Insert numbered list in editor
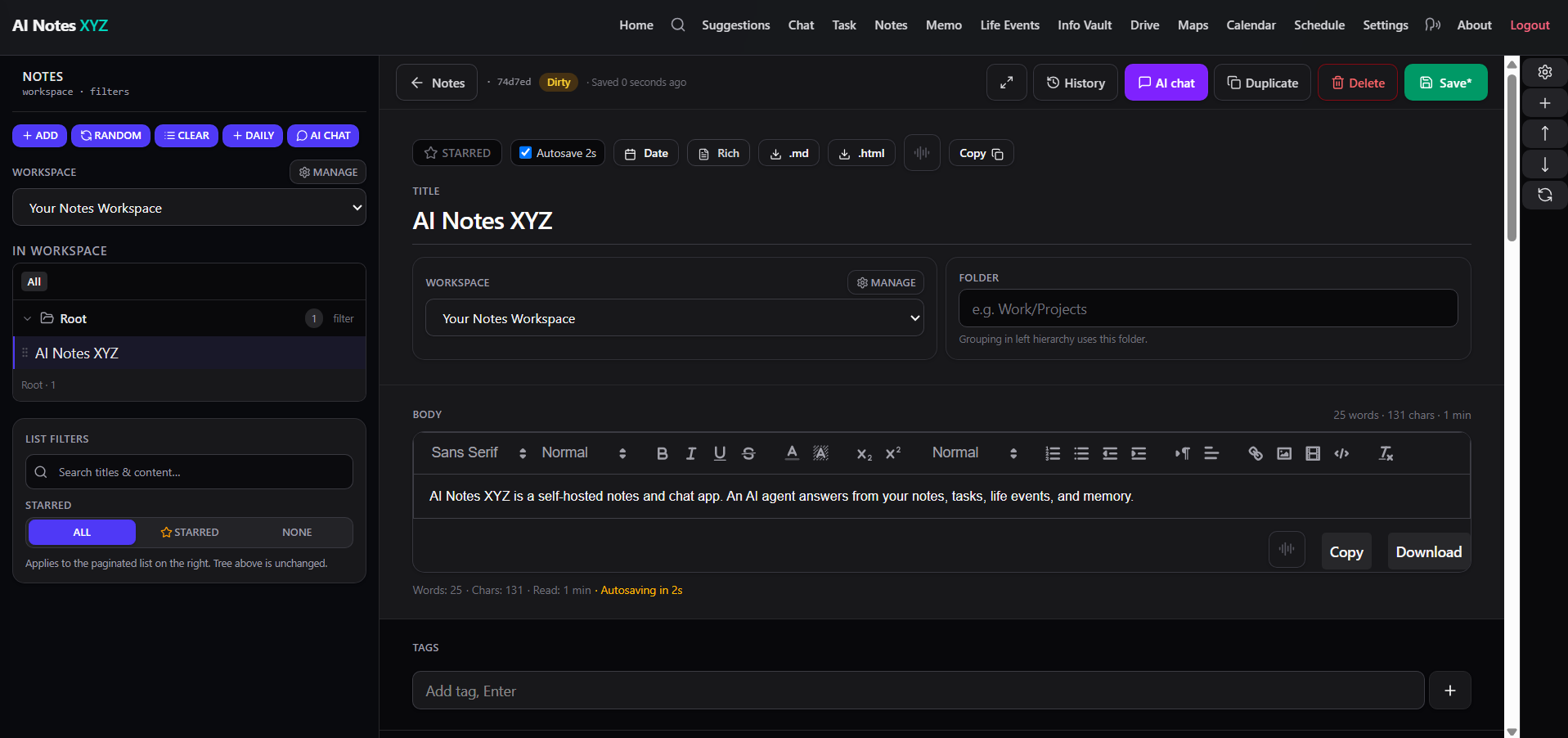This screenshot has height=738, width=1568. click(x=1053, y=453)
